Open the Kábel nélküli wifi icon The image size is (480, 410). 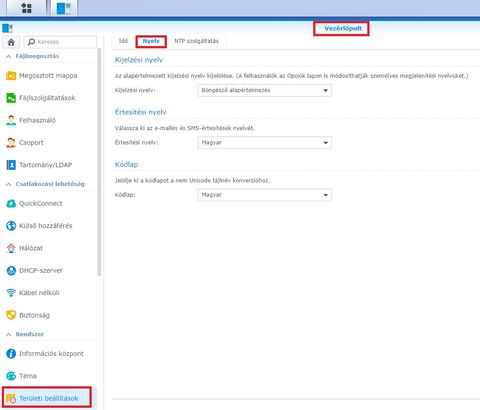point(11,293)
